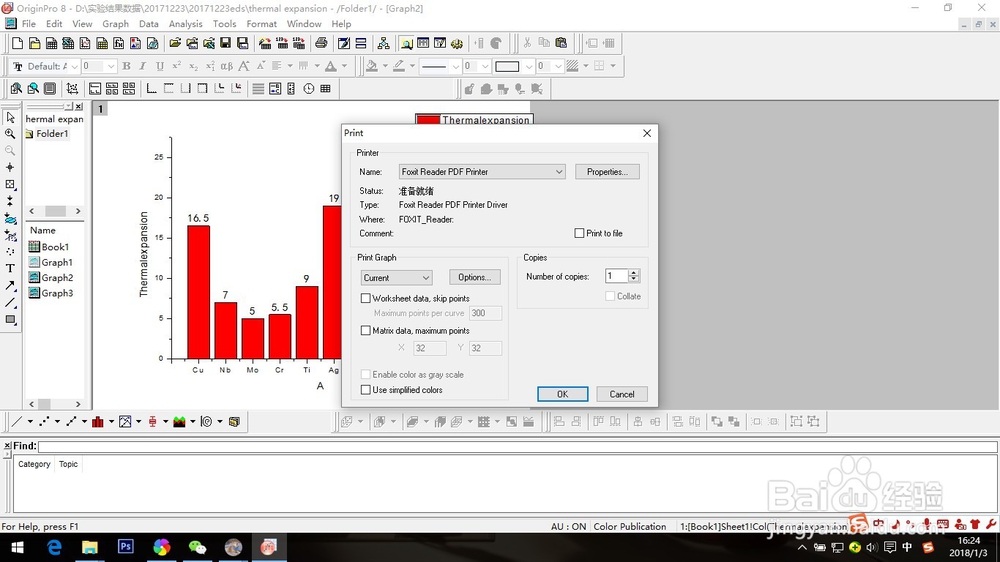Screen dimensions: 1000x562
Task: Toggle bold text formatting
Action: (x=126, y=66)
